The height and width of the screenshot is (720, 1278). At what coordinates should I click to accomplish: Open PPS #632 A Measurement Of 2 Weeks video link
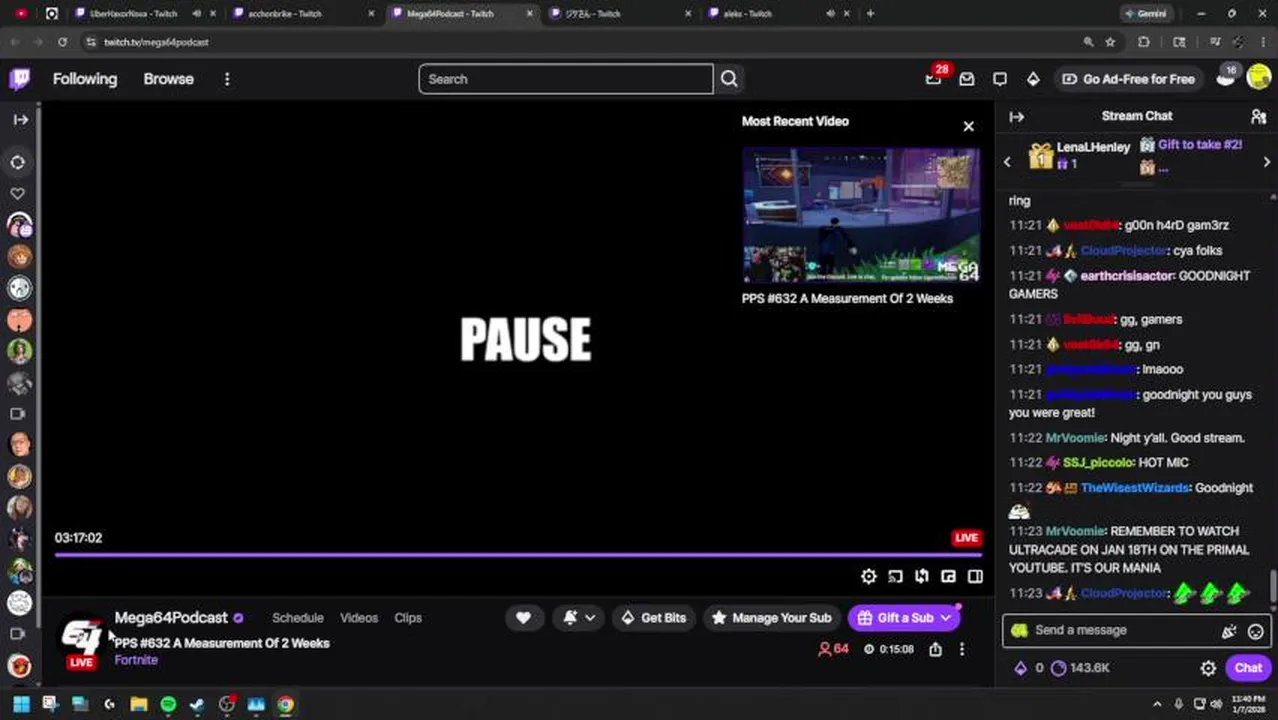[x=847, y=298]
